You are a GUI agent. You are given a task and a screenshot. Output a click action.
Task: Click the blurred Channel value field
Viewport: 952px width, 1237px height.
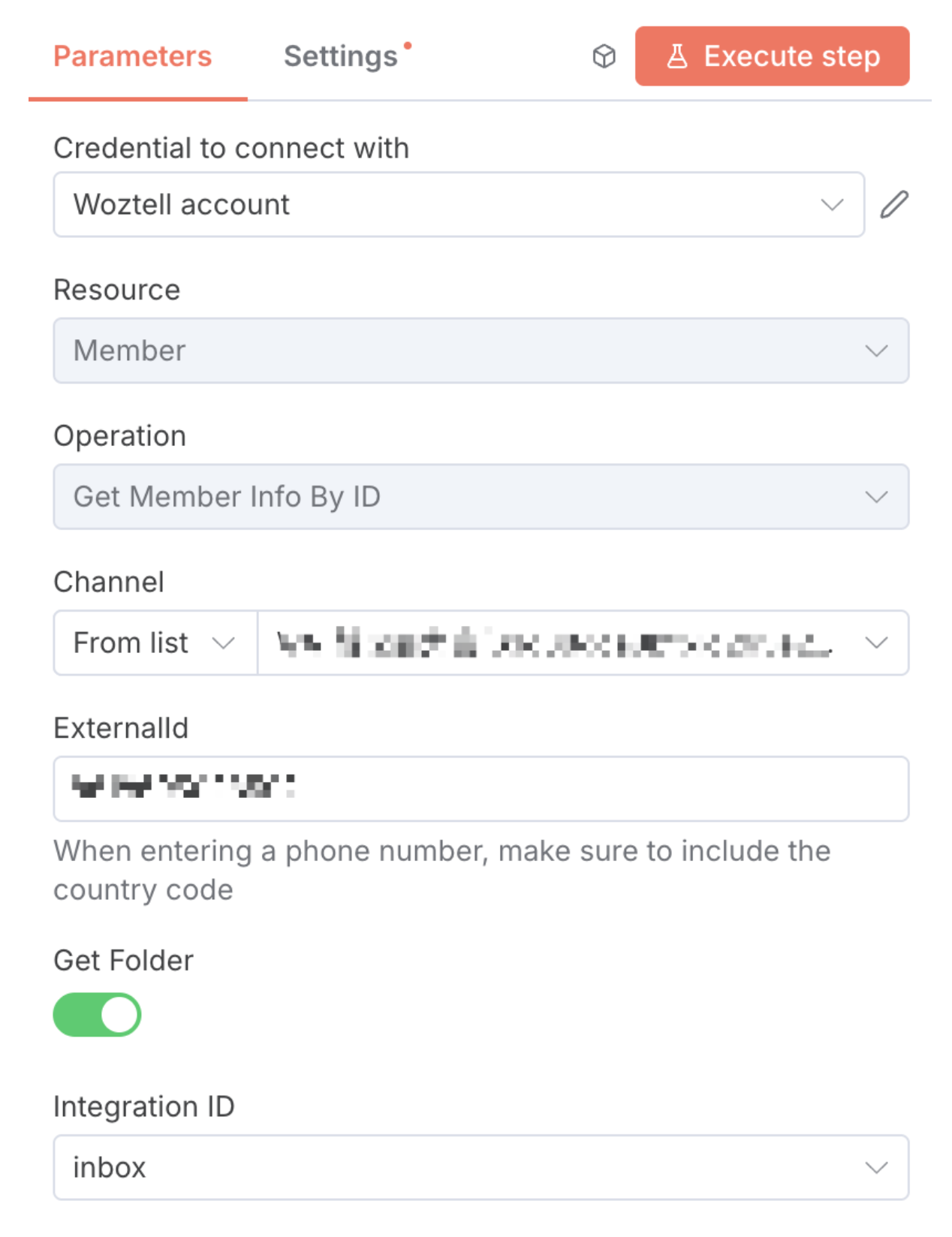(x=583, y=643)
